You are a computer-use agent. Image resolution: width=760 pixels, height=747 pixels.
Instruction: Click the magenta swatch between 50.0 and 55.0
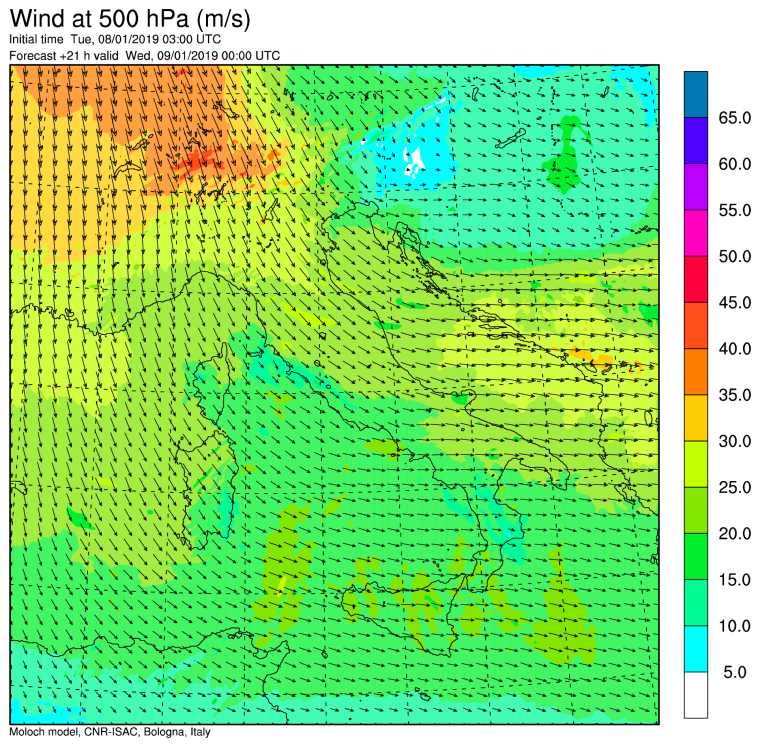696,233
